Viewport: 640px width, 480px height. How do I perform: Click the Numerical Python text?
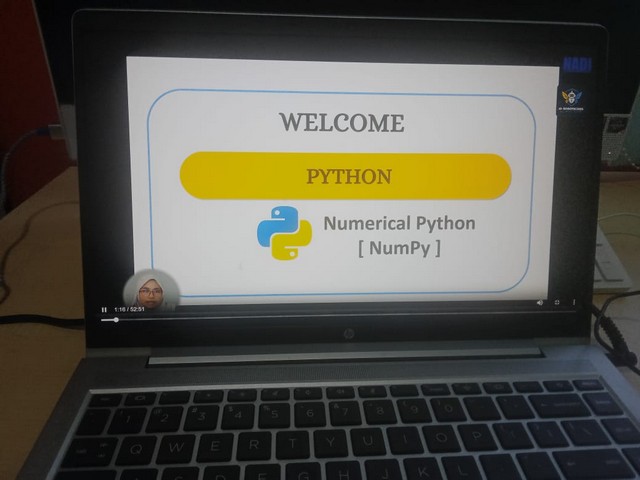tap(399, 224)
